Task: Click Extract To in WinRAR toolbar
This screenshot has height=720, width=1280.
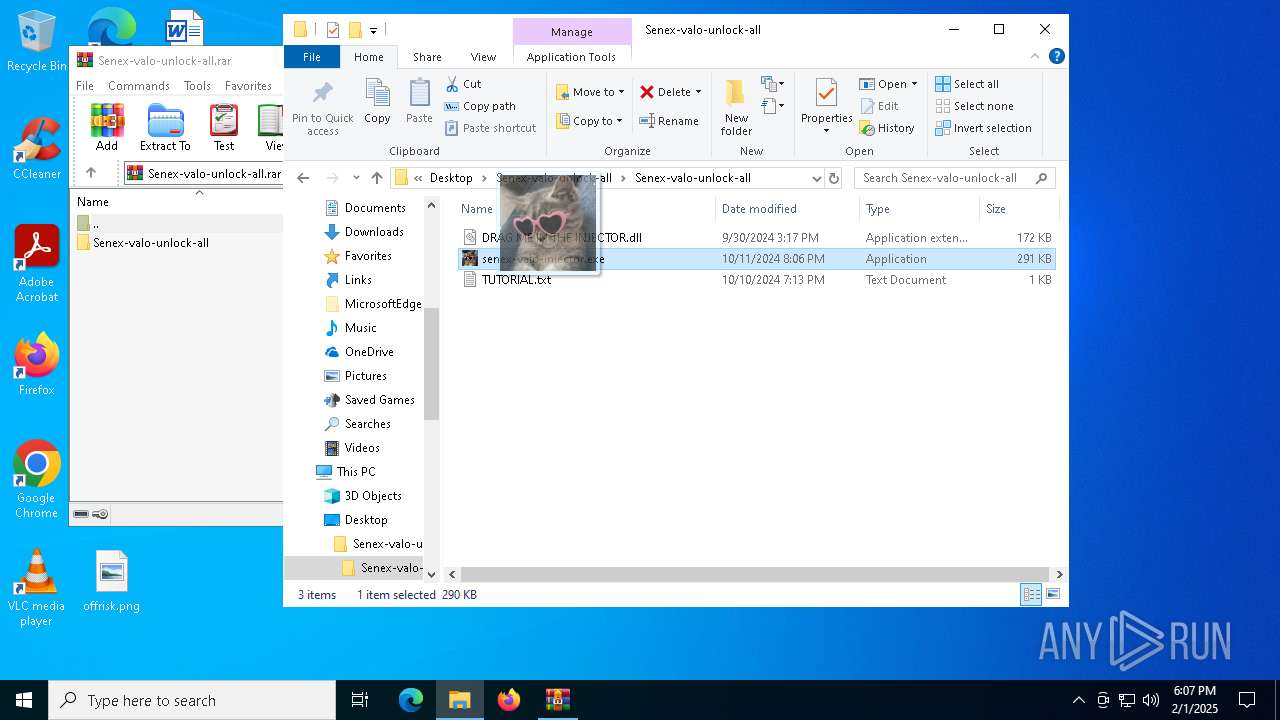Action: pos(165,127)
